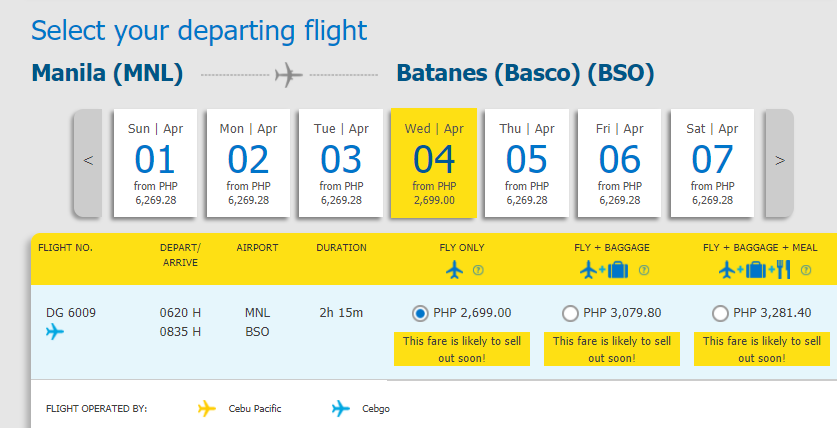Image resolution: width=837 pixels, height=428 pixels.
Task: Click the plane and suitcase Fly + Baggage icon
Action: click(603, 269)
